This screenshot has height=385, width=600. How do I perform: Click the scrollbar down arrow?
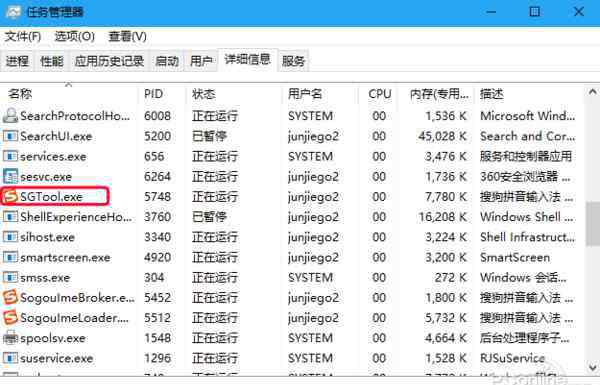click(592, 367)
